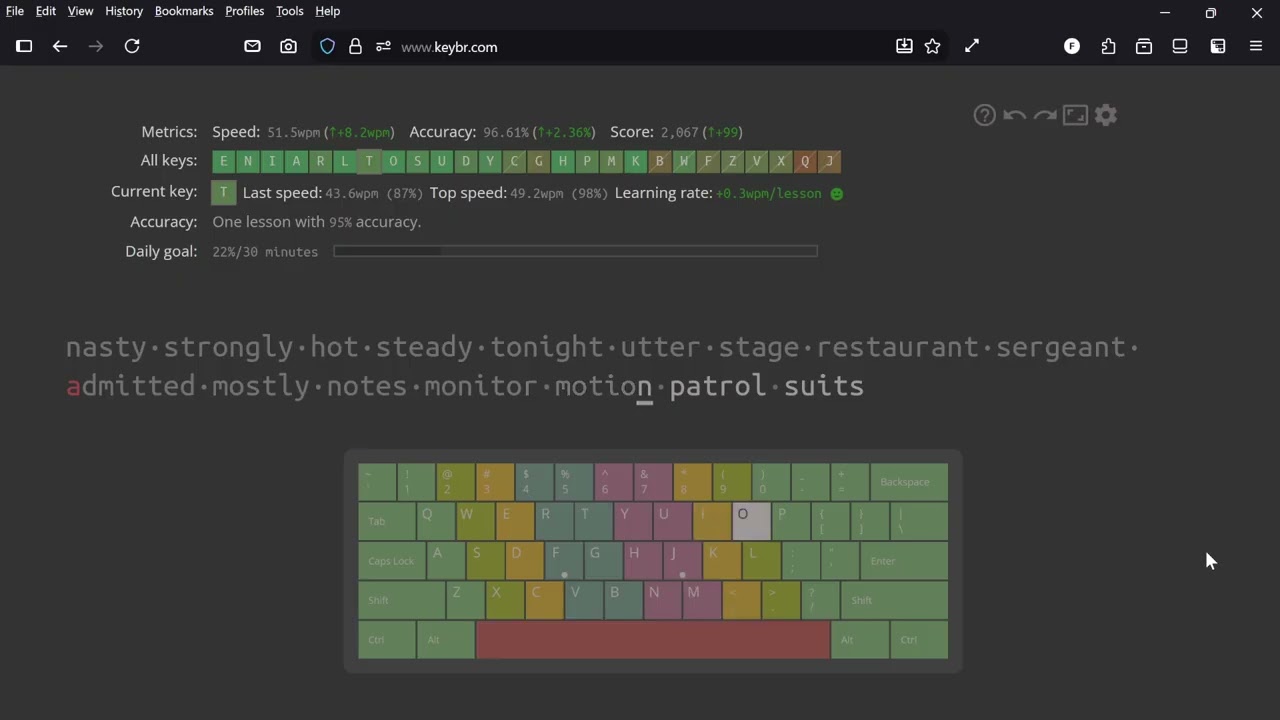Toggle the browser sidebar panel button

click(x=24, y=46)
